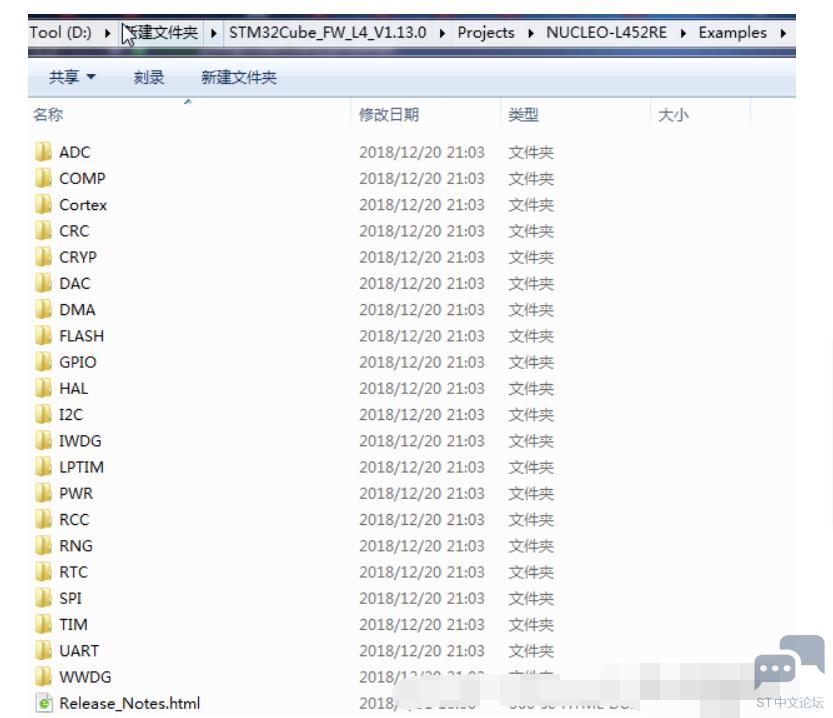Viewport: 833px width, 718px height.
Task: Click the WWDG folder icon
Action: coord(44,676)
